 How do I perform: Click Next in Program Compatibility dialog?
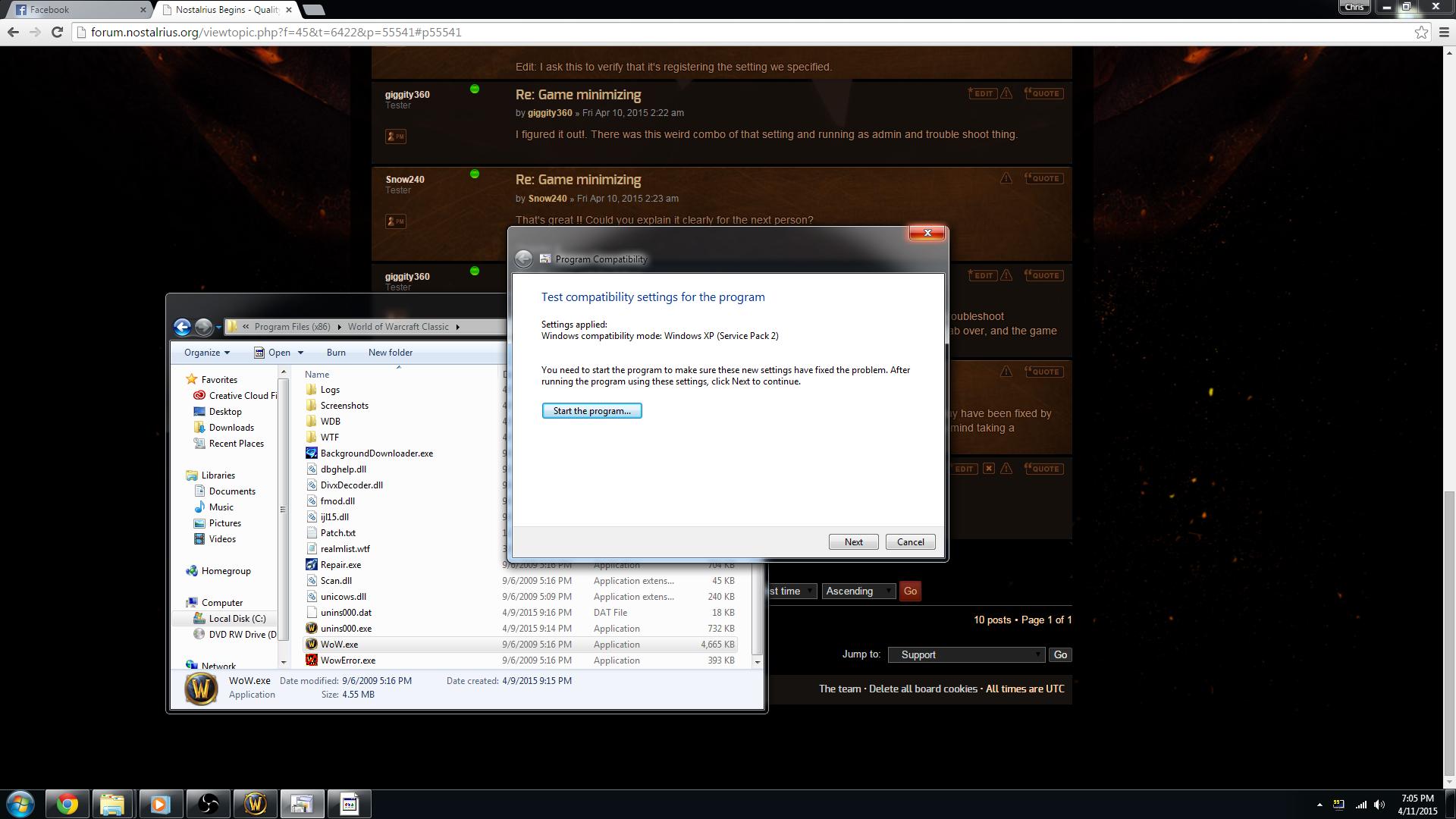tap(853, 542)
